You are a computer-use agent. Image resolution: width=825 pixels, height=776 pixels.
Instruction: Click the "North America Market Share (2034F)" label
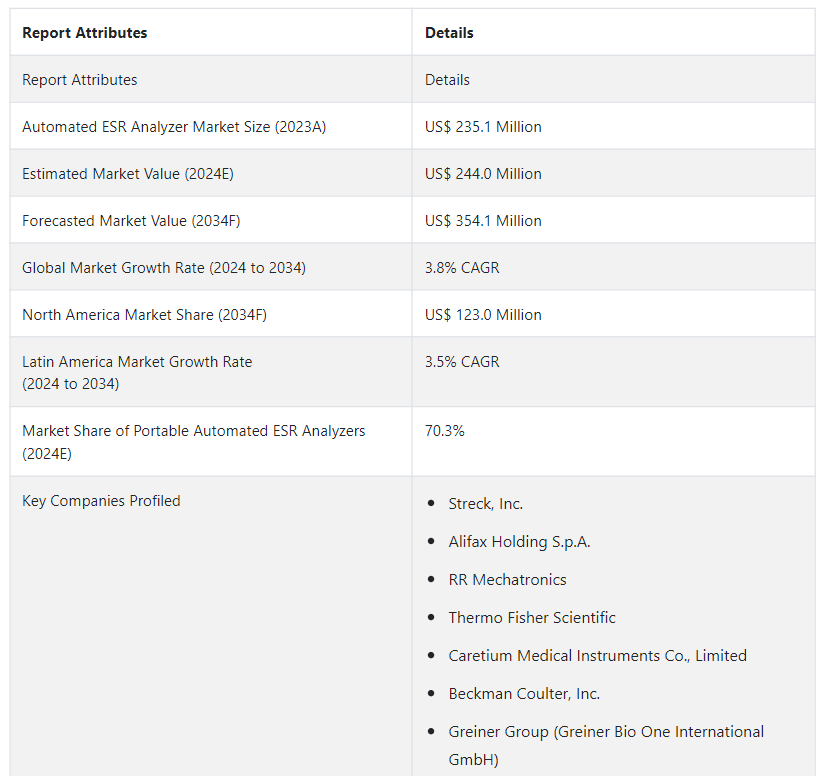coord(144,315)
